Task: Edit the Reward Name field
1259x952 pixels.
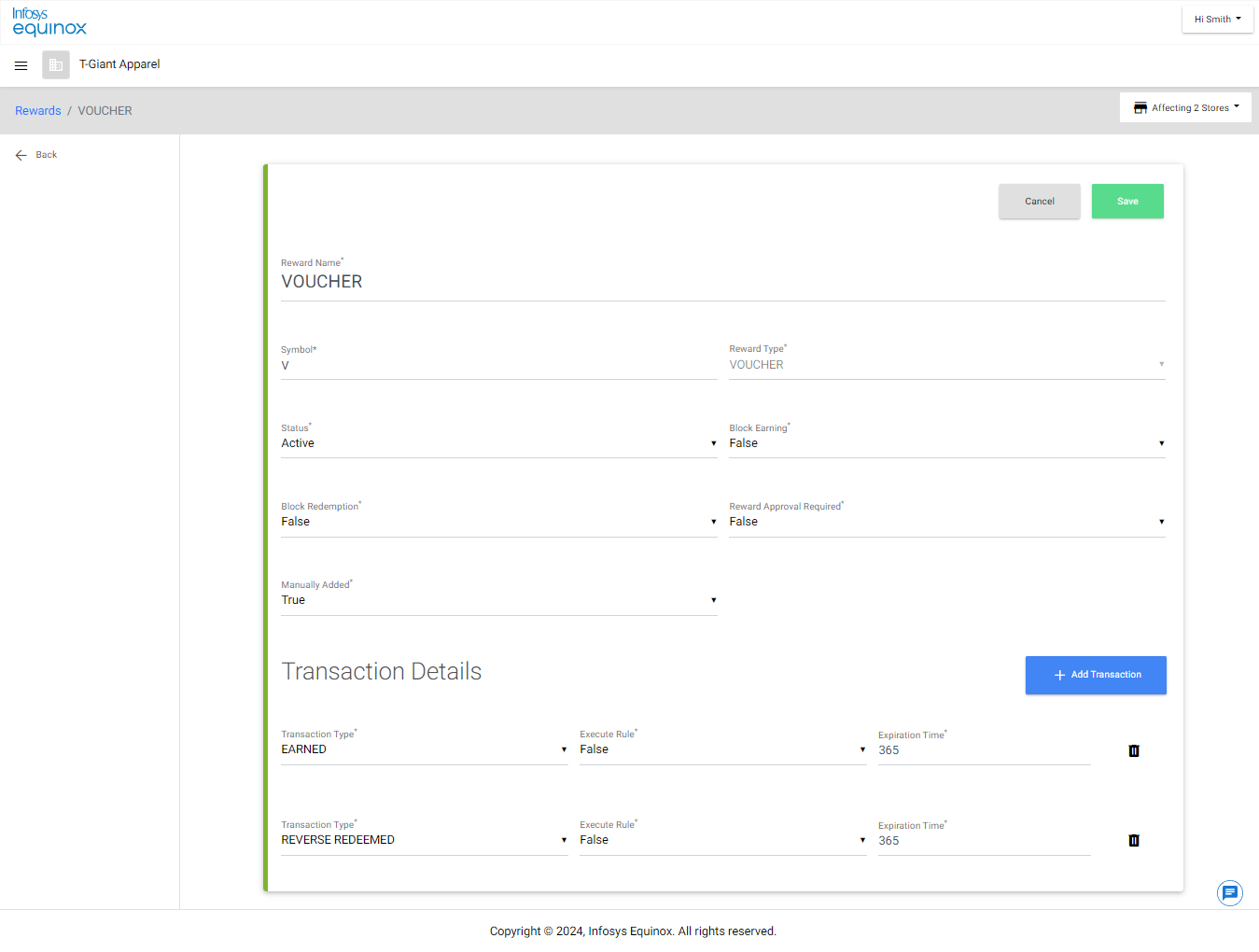Action: pyautogui.click(x=722, y=282)
